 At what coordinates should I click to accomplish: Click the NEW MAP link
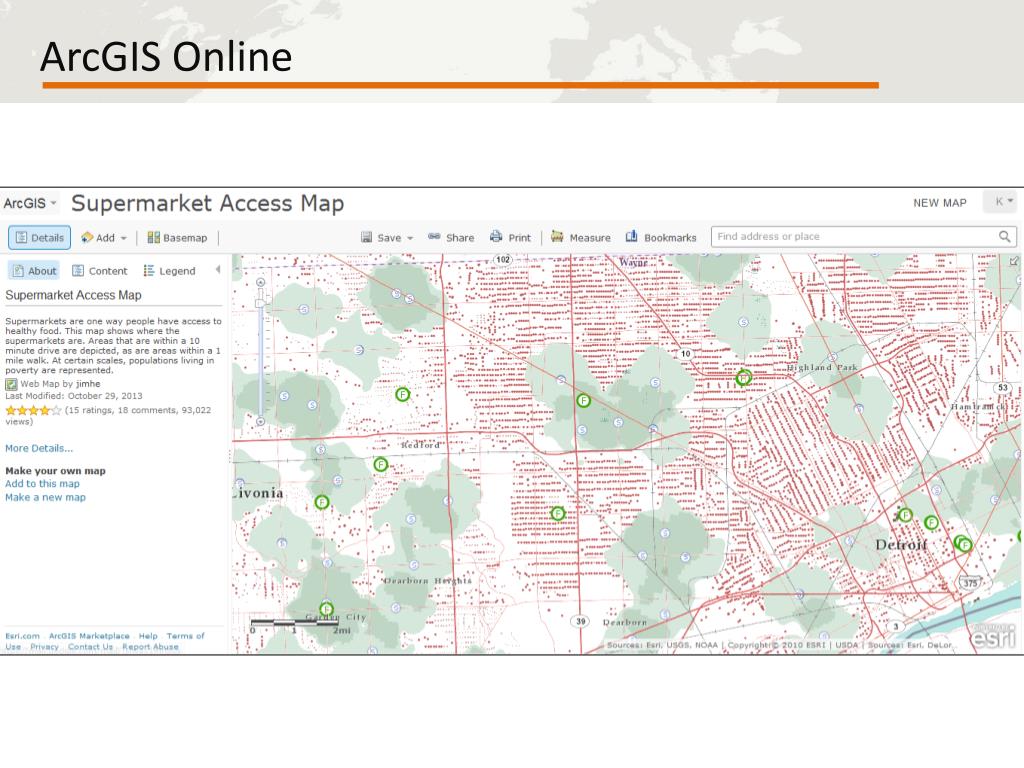[940, 203]
